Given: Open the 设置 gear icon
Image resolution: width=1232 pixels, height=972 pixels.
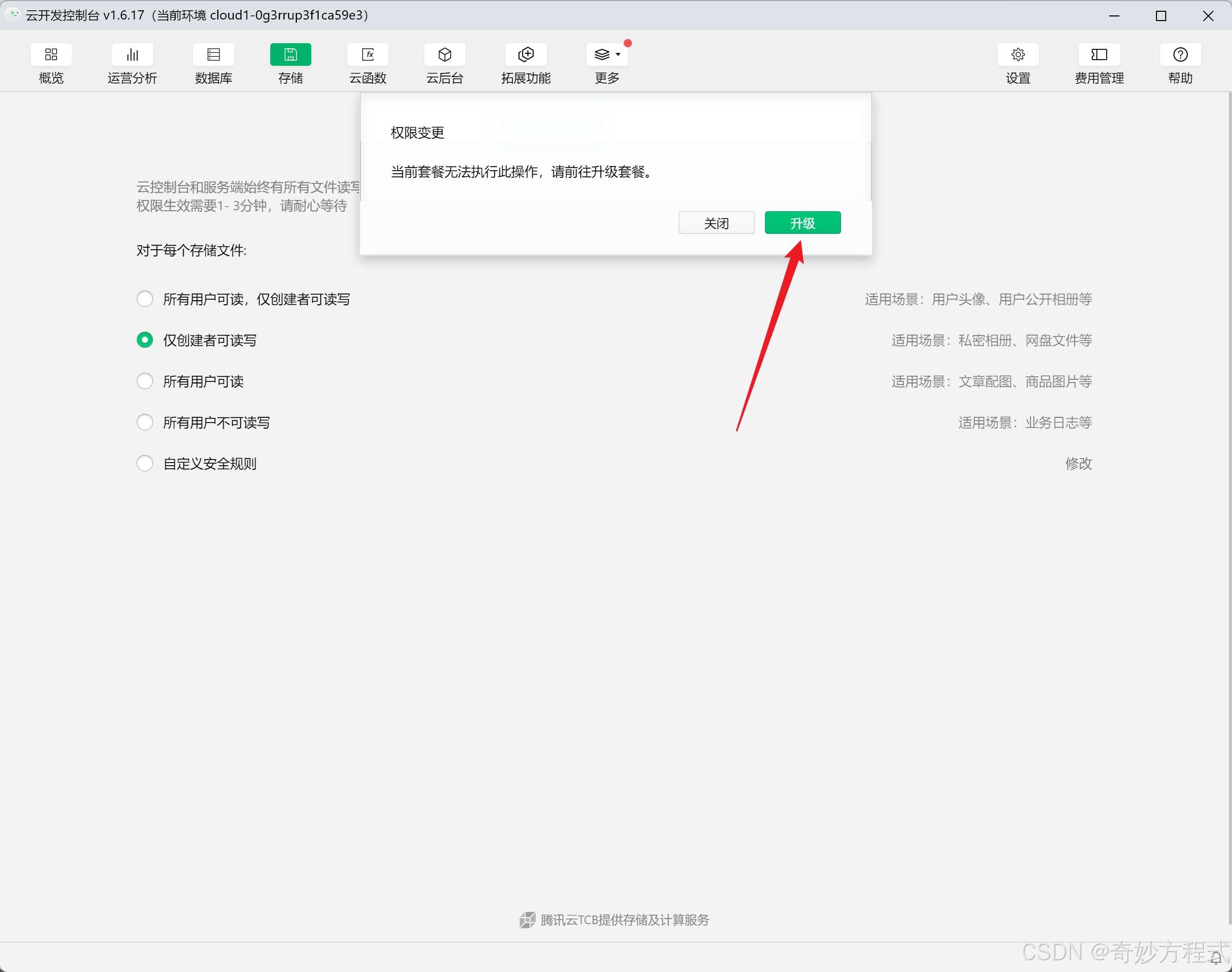Looking at the screenshot, I should coord(1018,54).
